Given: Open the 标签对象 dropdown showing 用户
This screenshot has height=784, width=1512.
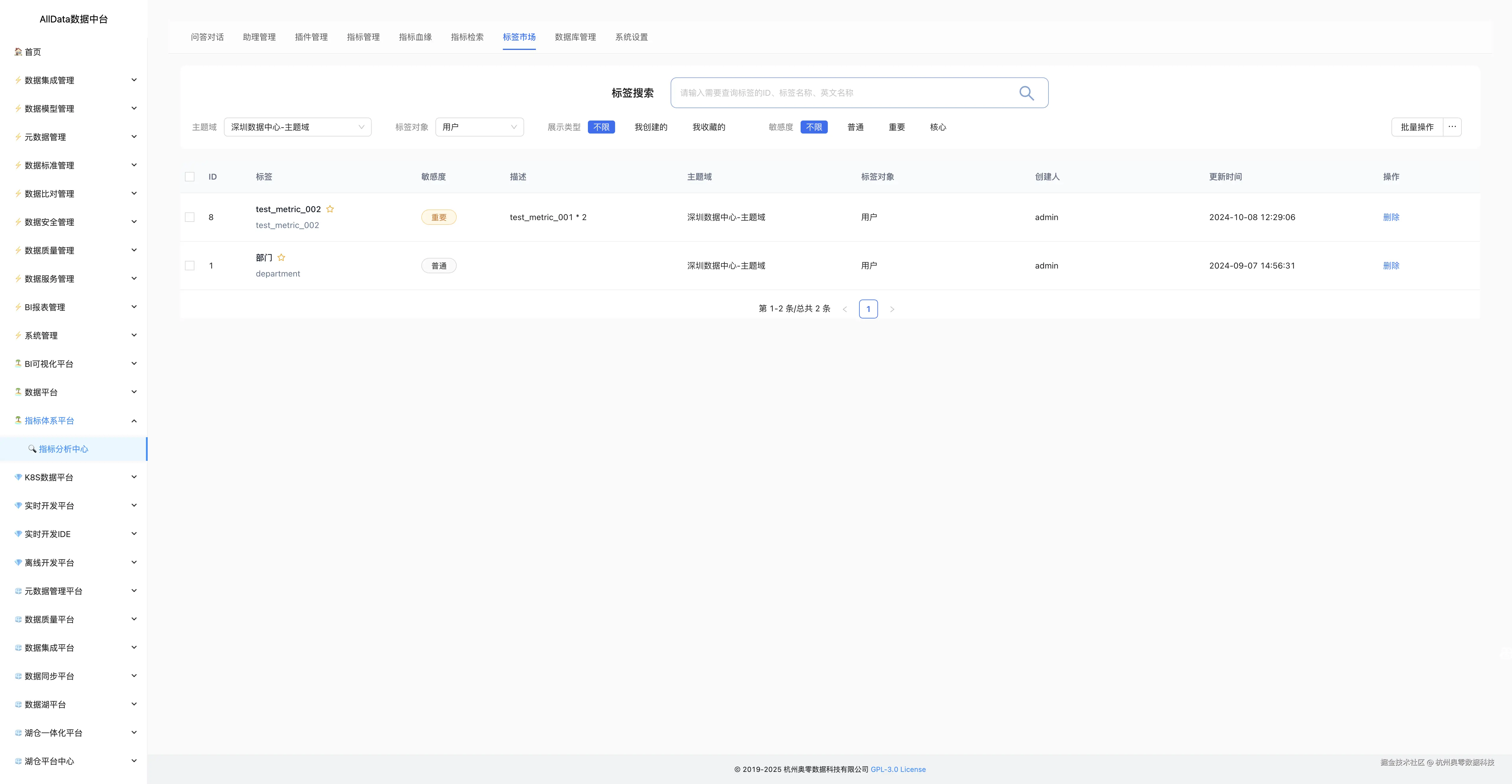Looking at the screenshot, I should 479,127.
